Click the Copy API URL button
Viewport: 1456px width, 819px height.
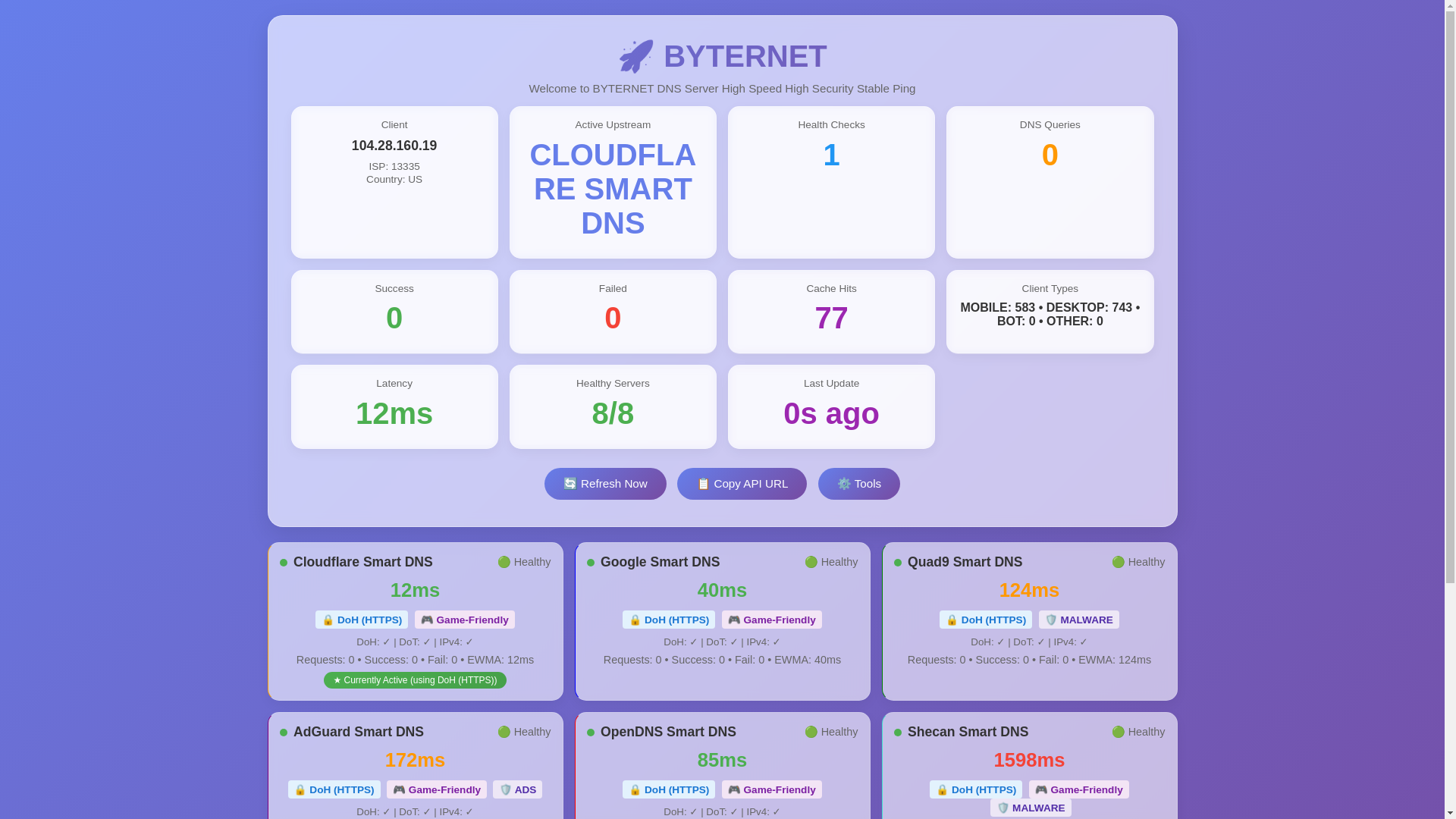pos(742,484)
